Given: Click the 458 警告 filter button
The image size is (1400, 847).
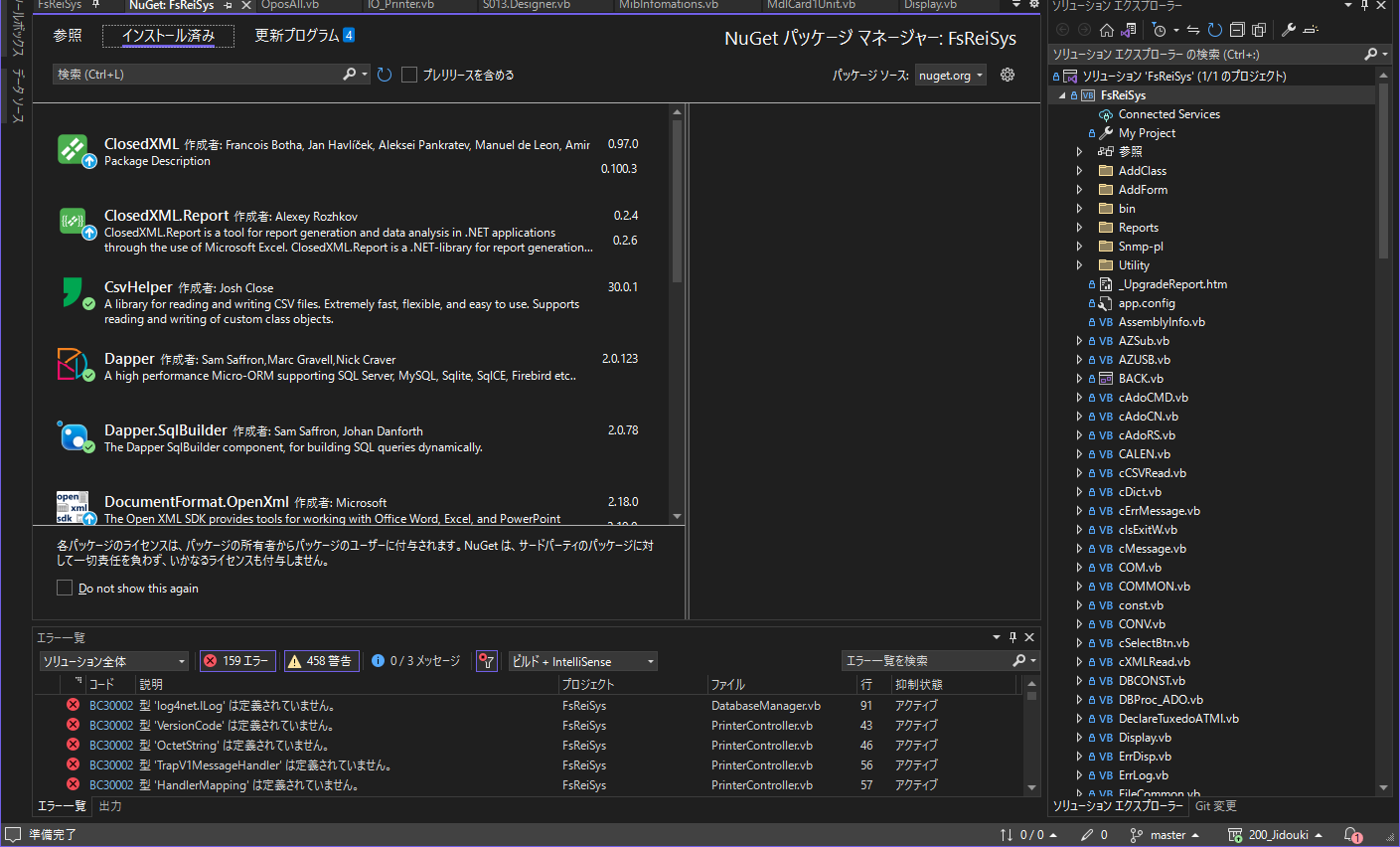Looking at the screenshot, I should click(321, 660).
